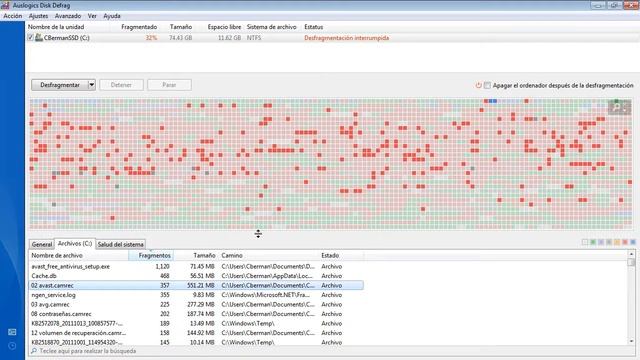Sort file list by Tamaño column
The height and width of the screenshot is (360, 640).
click(x=196, y=256)
